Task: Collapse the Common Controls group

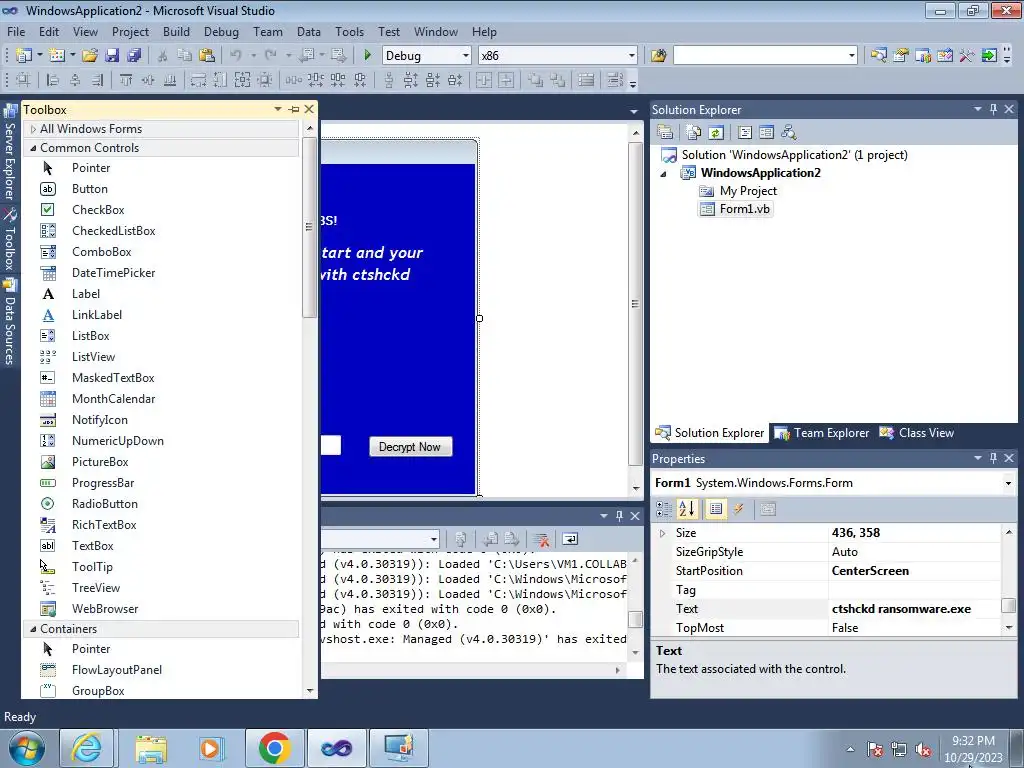Action: point(33,148)
